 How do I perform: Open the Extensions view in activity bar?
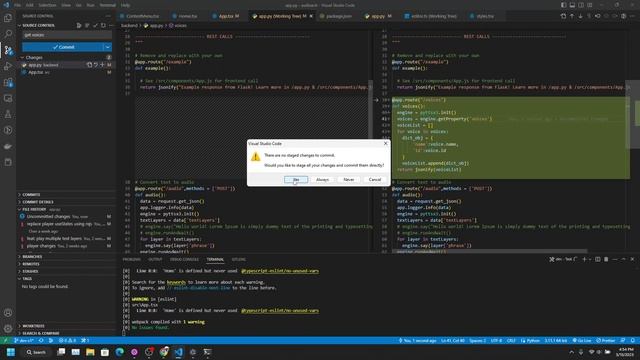8,82
